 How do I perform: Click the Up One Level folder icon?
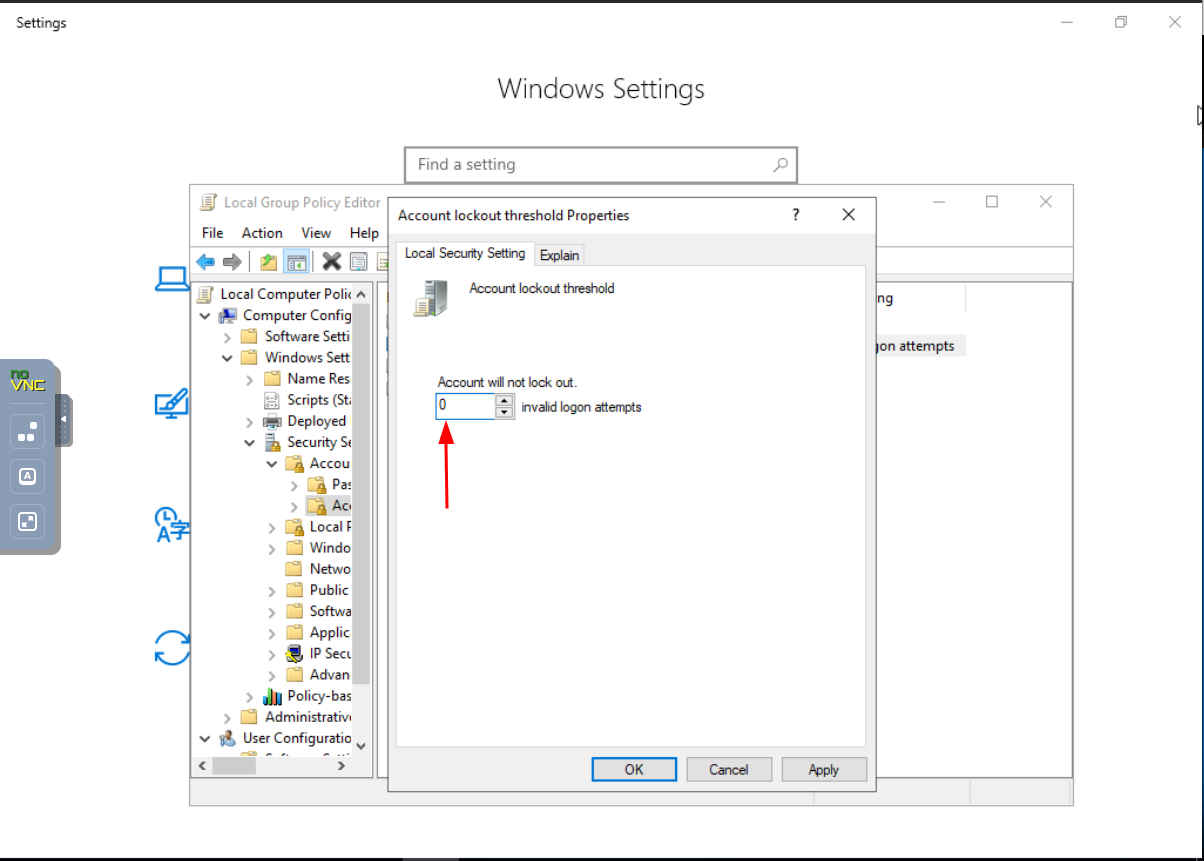(268, 262)
